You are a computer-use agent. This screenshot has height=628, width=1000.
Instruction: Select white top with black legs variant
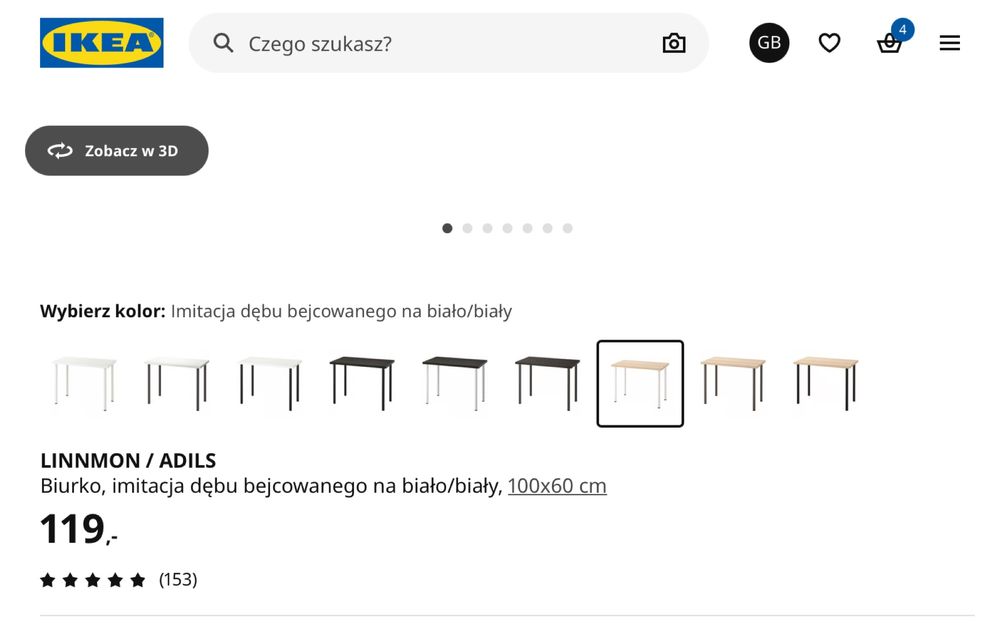[x=269, y=383]
